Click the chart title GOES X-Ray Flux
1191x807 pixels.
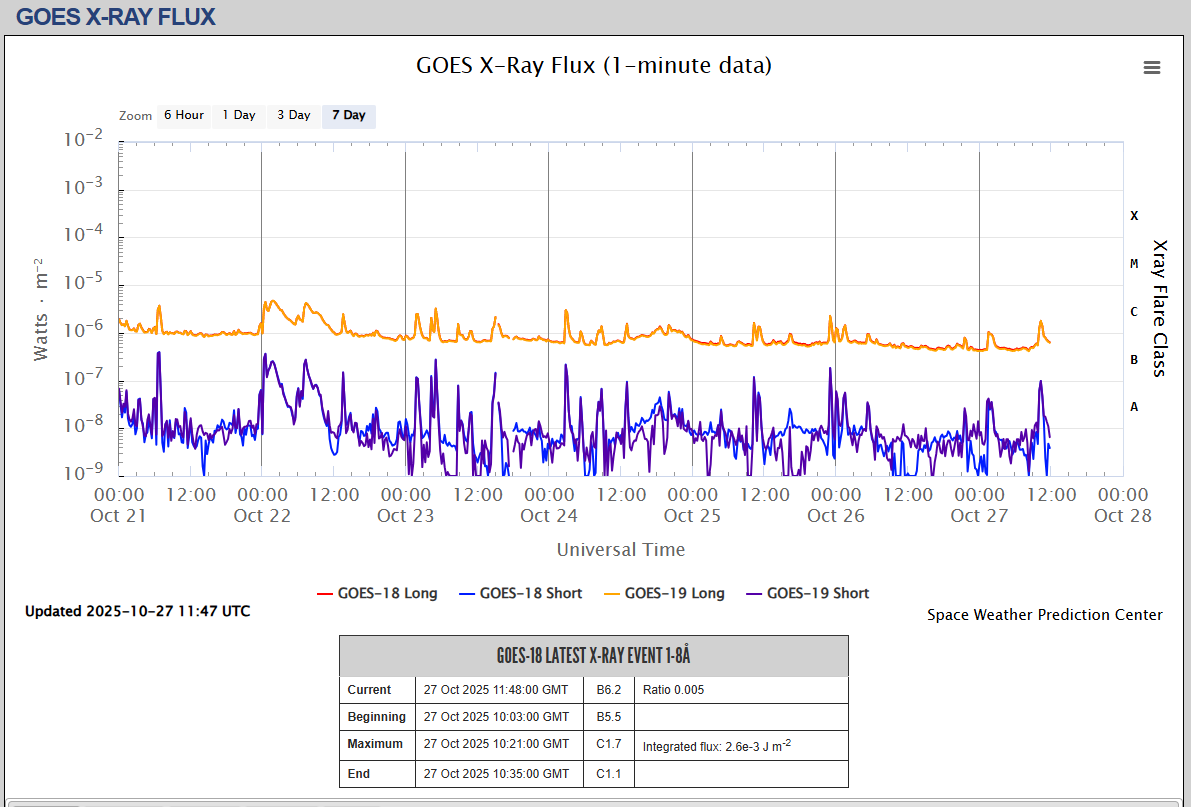click(594, 66)
